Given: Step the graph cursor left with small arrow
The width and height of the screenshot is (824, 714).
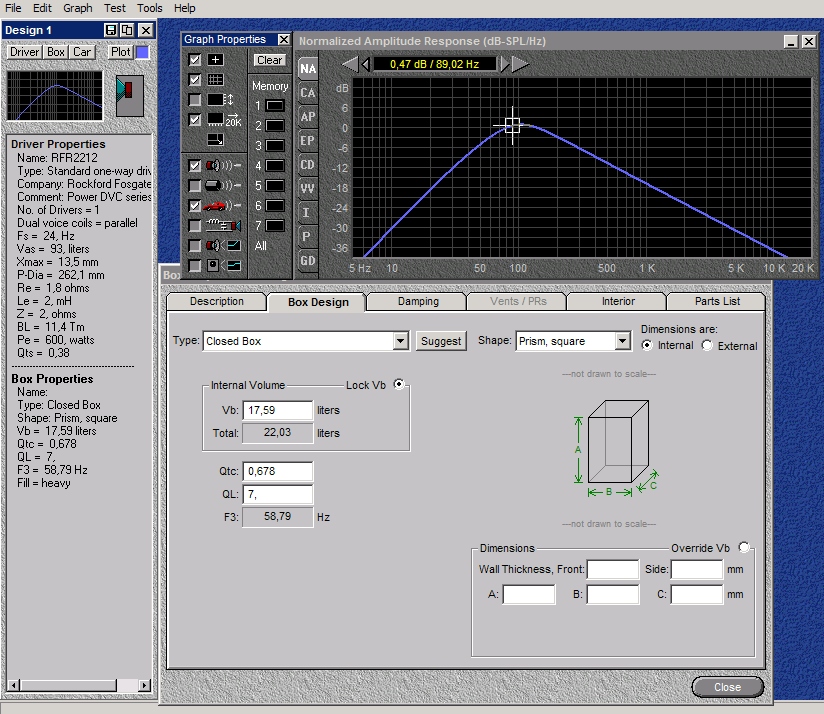Looking at the screenshot, I should coord(365,64).
